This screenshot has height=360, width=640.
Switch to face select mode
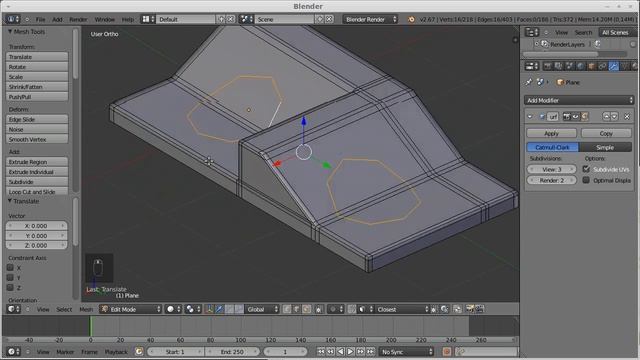[x=307, y=309]
